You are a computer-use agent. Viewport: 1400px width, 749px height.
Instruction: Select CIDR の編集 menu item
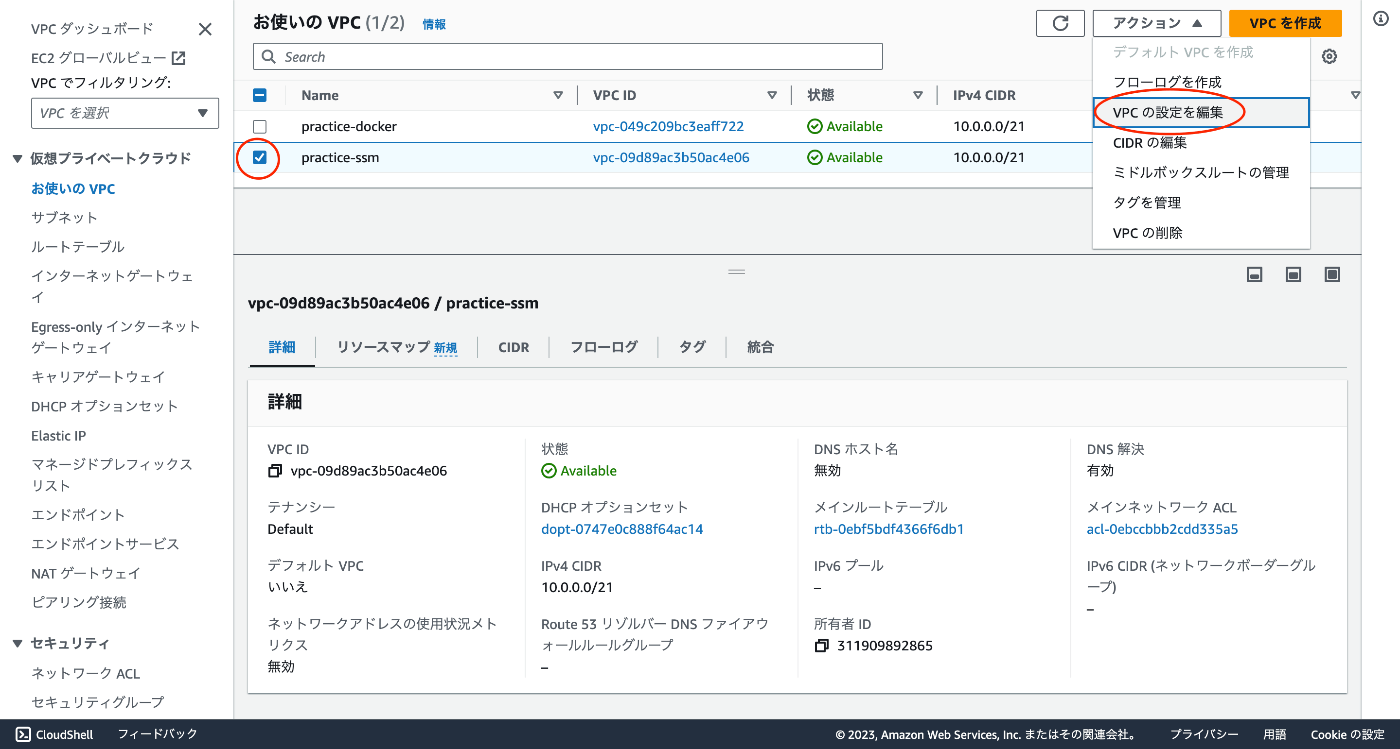pos(1201,142)
